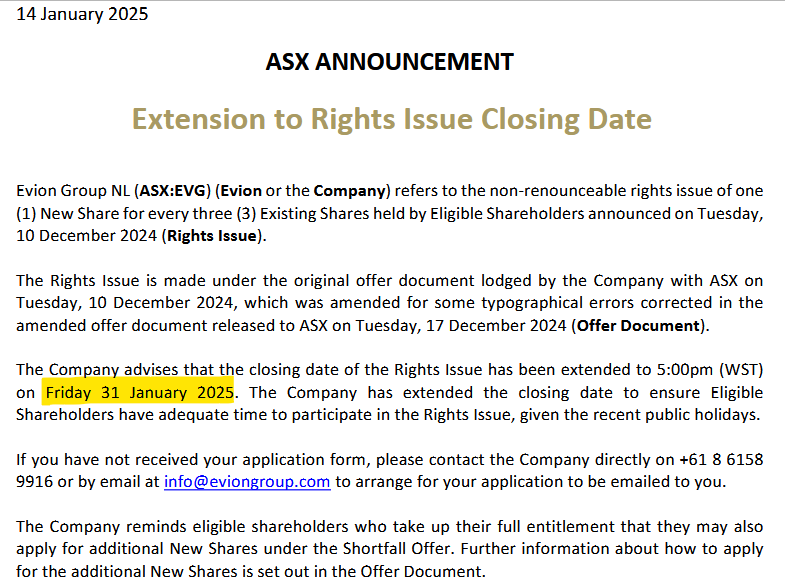Click the phone number +61 8 6158
785x586 pixels.
click(721, 459)
